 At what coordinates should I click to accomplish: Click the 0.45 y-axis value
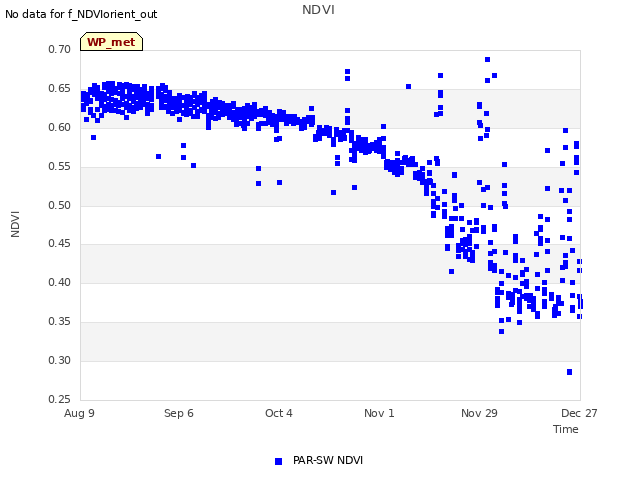coord(59,244)
